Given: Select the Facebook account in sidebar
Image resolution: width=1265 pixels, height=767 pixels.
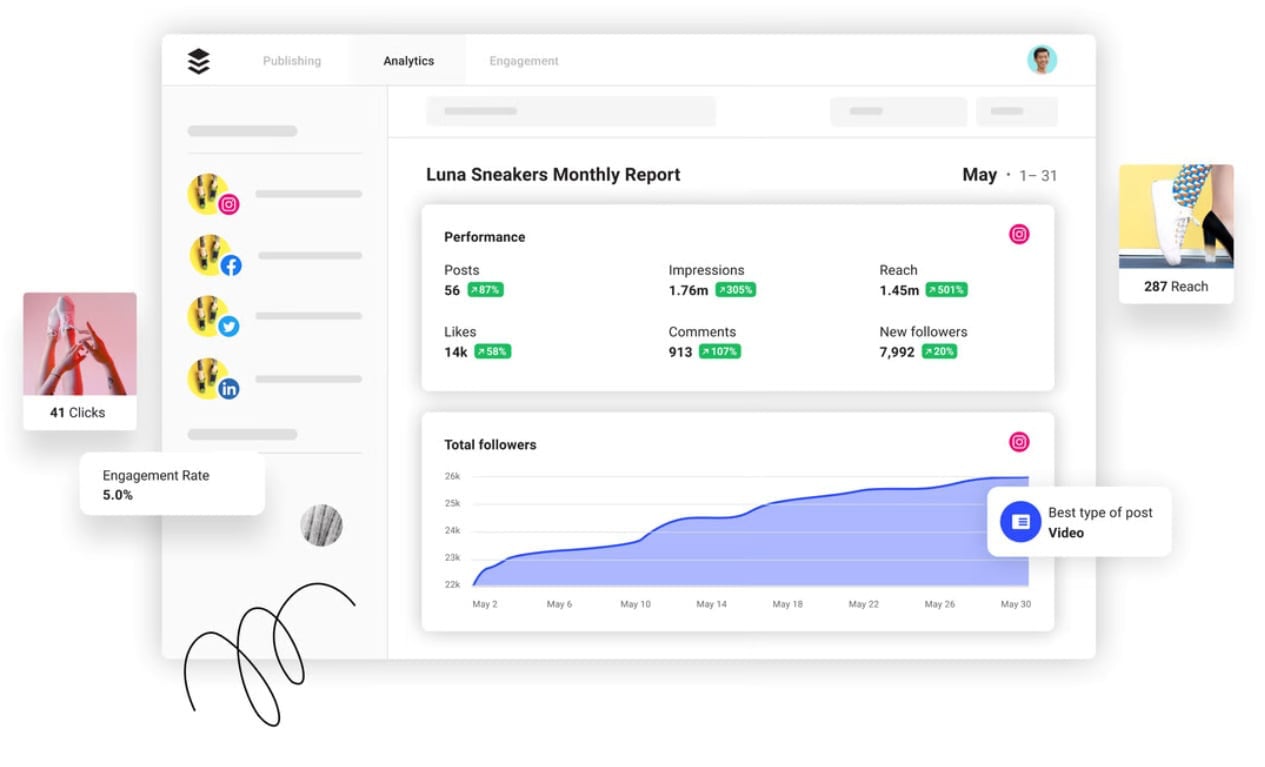Looking at the screenshot, I should pos(215,255).
